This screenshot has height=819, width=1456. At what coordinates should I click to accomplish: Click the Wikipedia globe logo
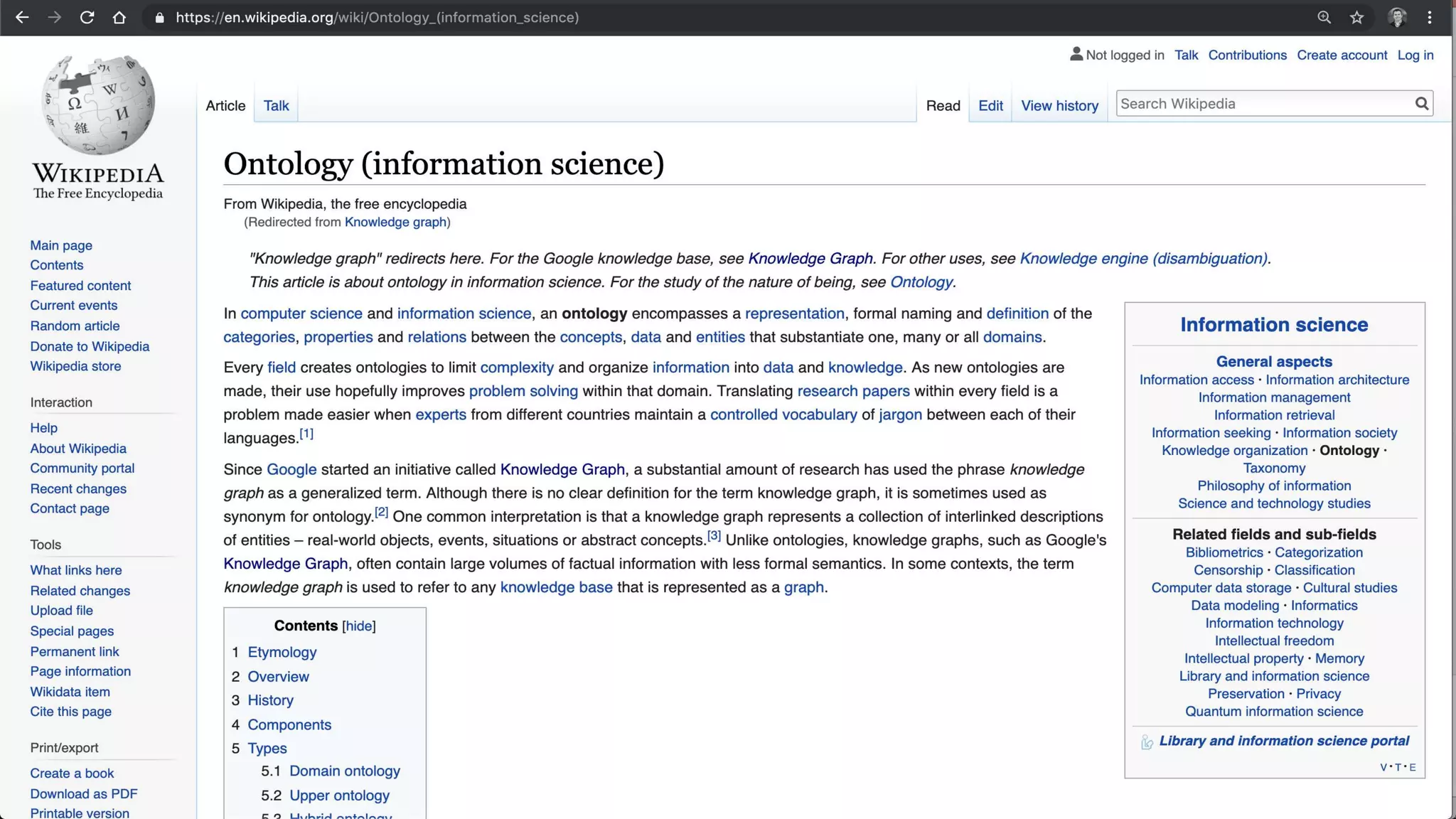(x=98, y=105)
